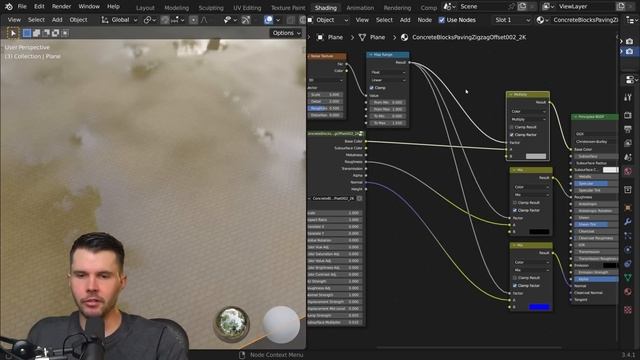The height and width of the screenshot is (360, 640).
Task: Switch to the UV Editing workspace tab
Action: (x=247, y=8)
